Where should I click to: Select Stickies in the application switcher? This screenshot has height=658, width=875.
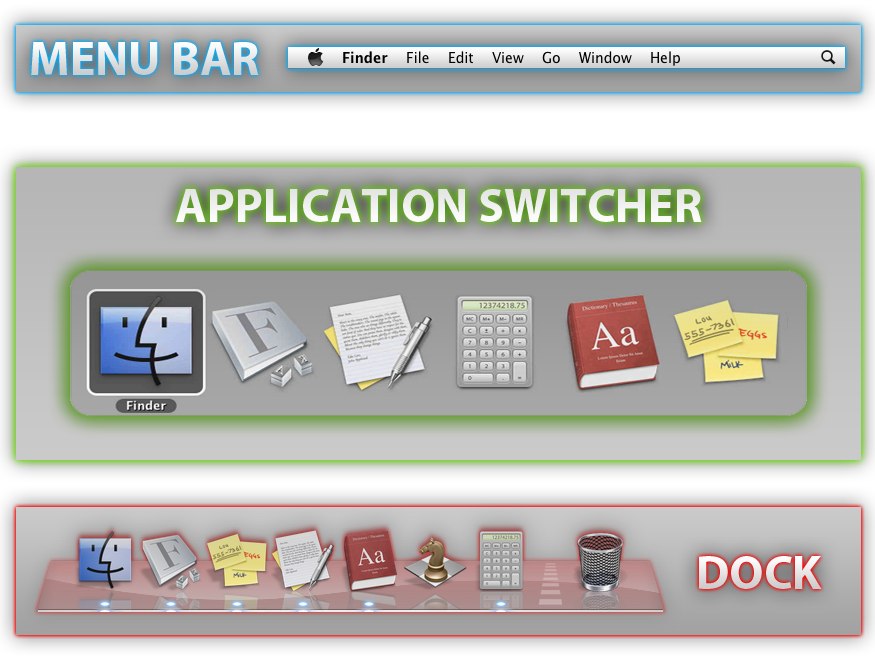[x=726, y=342]
